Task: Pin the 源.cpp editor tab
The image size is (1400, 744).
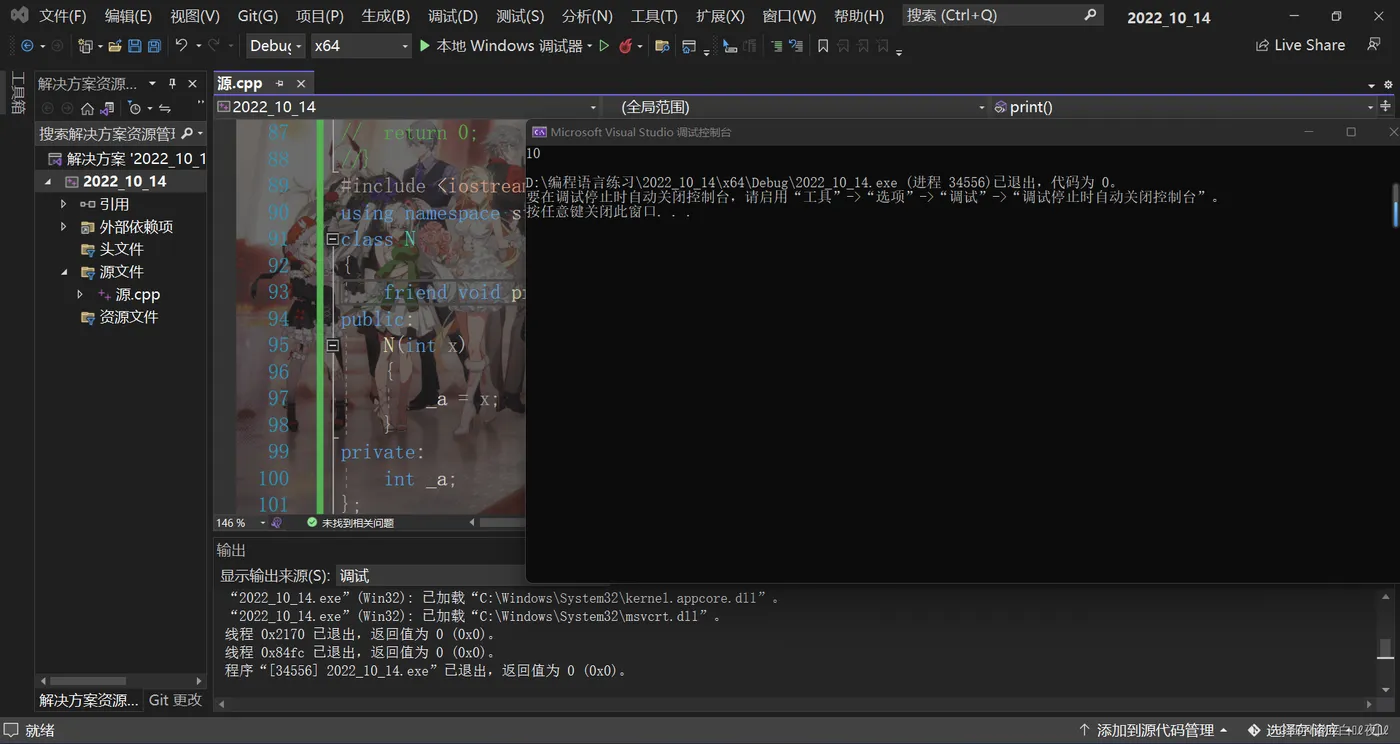Action: point(280,83)
